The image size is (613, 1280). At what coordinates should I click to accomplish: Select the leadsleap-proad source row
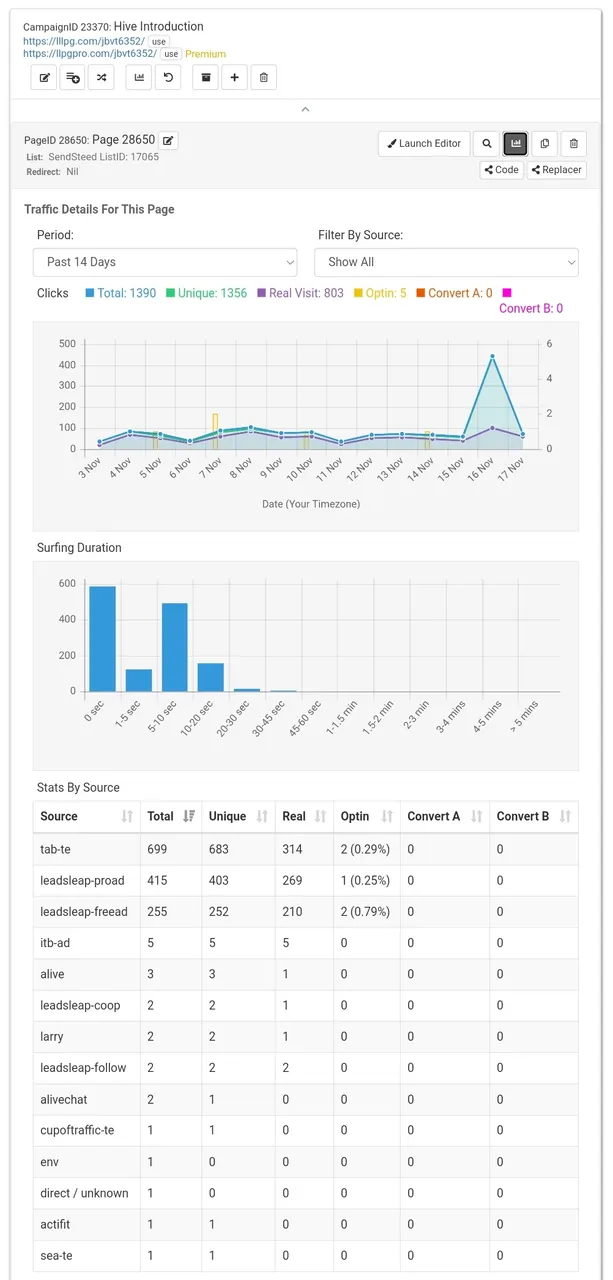[x=305, y=881]
